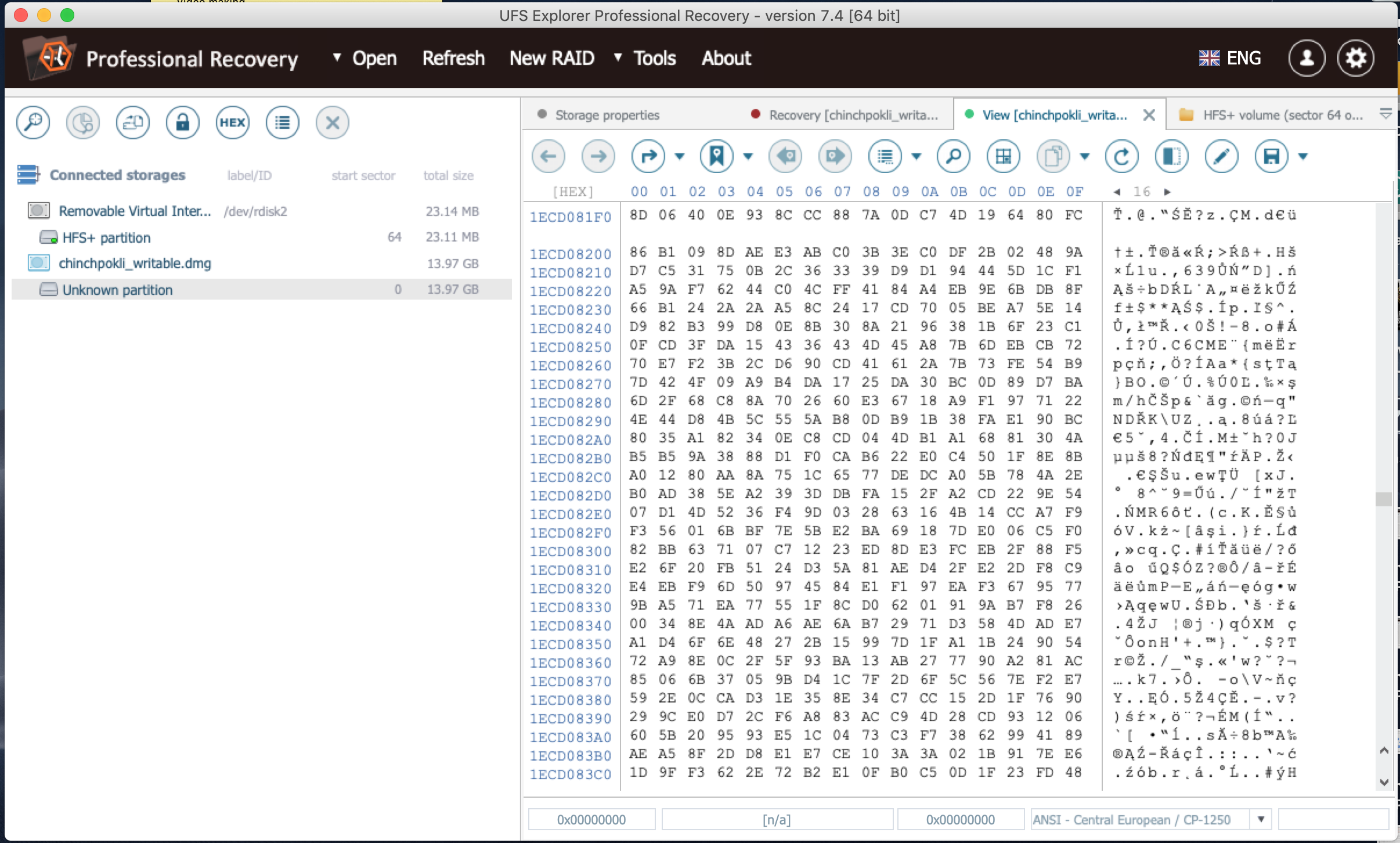Click the circled X close storage icon
Viewport: 1400px width, 843px height.
[333, 123]
